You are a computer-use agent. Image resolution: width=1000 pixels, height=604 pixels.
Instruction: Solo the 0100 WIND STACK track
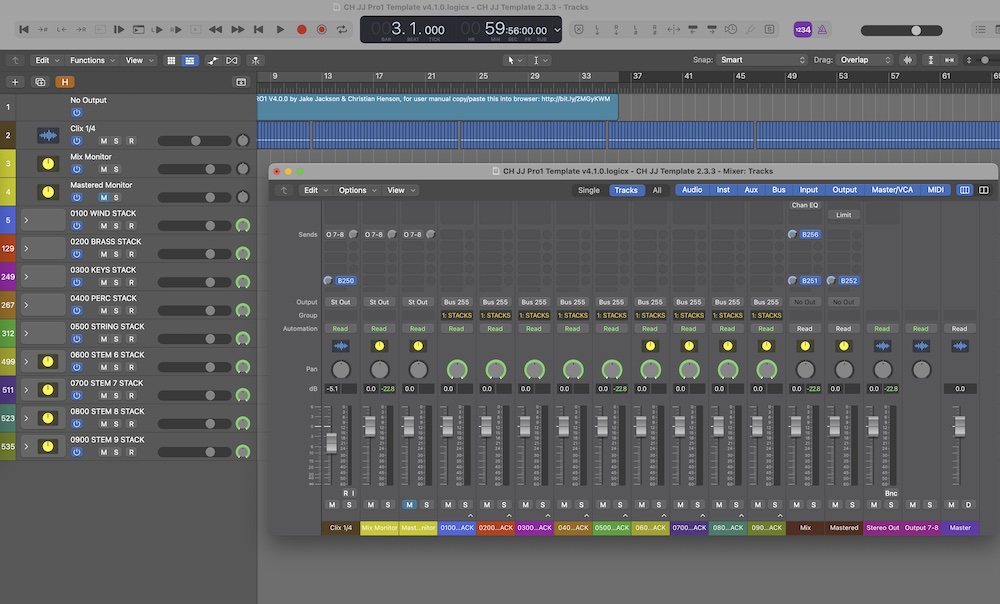coord(116,226)
